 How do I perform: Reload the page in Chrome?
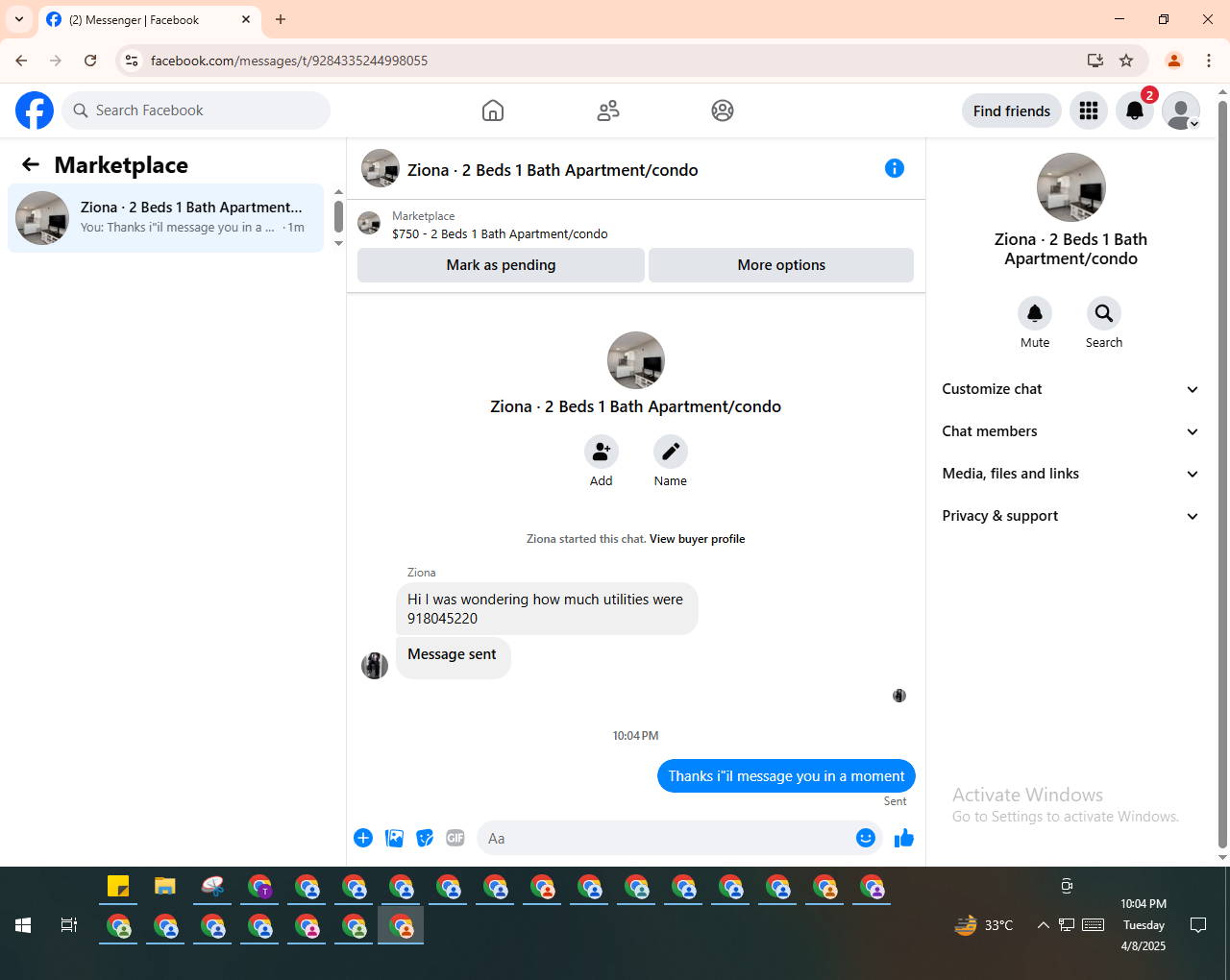(90, 61)
